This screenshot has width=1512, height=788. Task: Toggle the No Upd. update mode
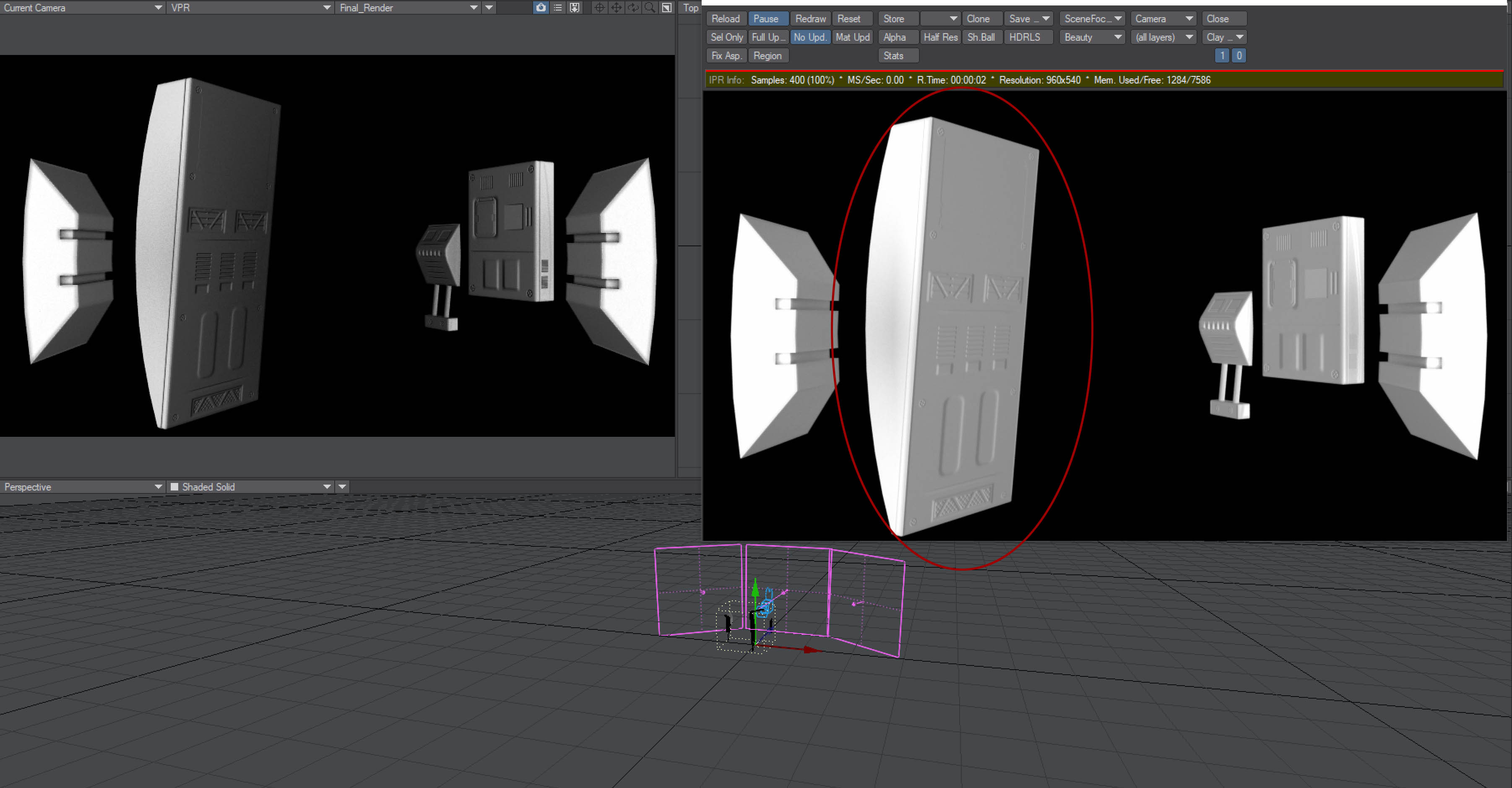[810, 37]
